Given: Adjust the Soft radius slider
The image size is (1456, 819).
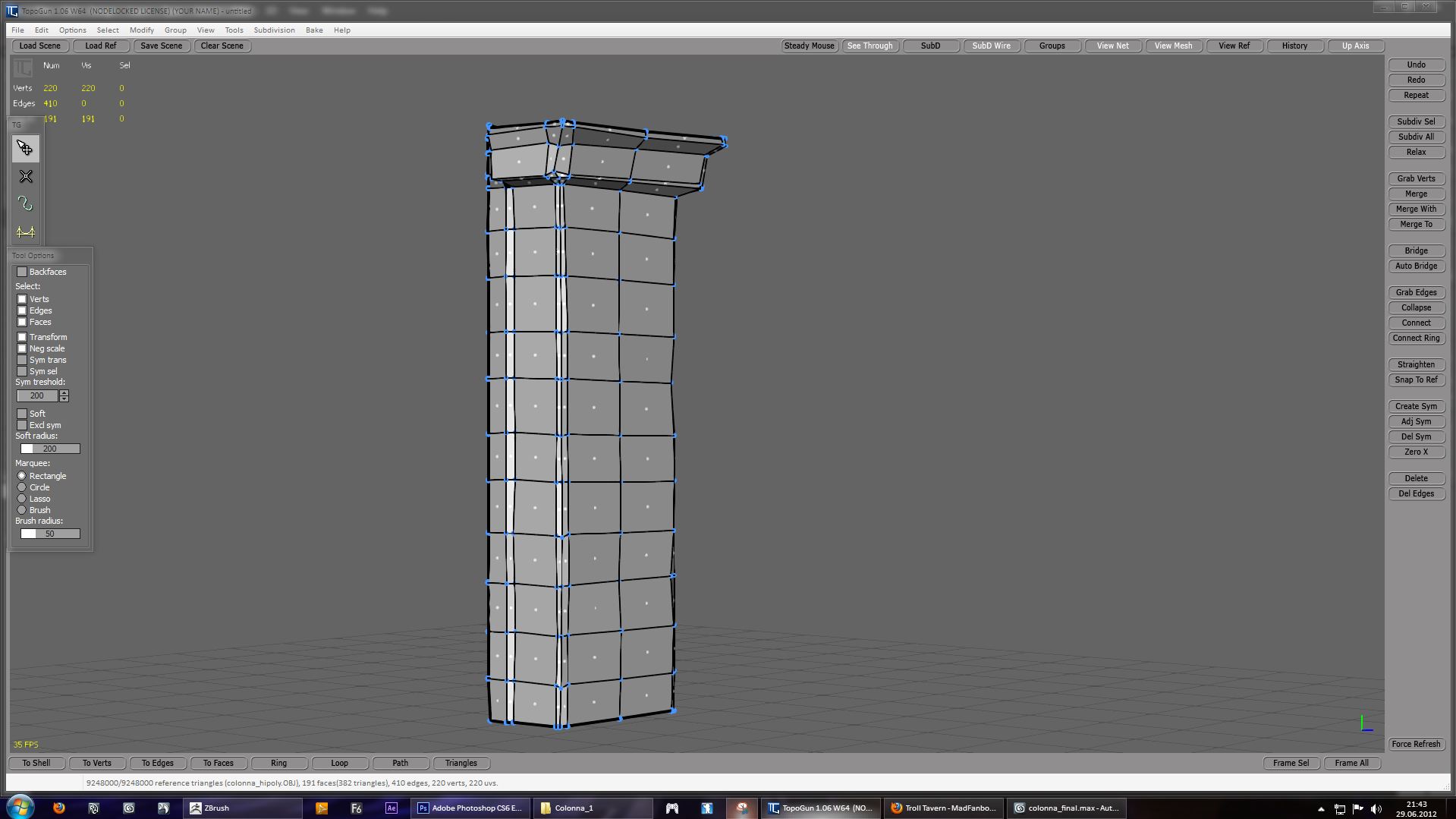Looking at the screenshot, I should 50,449.
